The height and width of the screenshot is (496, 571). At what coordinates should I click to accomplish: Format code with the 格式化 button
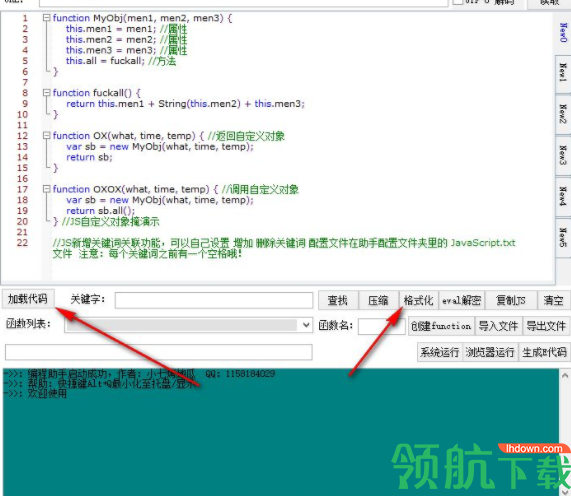(x=419, y=300)
